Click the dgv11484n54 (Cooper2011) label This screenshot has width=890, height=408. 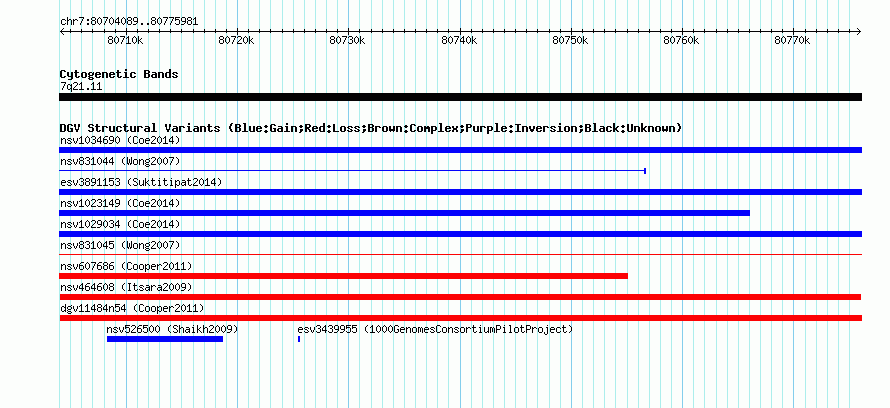point(132,308)
